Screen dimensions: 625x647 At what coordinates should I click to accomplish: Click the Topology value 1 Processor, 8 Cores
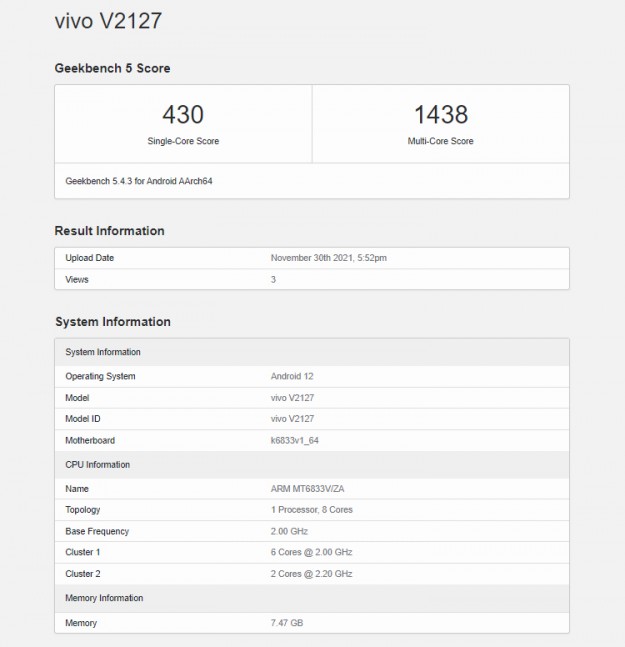pyautogui.click(x=311, y=510)
